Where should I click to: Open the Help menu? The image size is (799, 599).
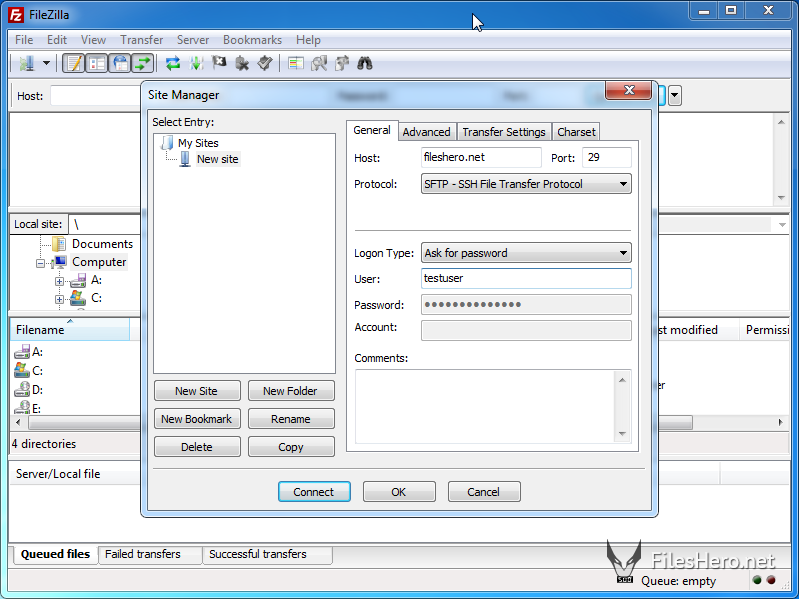(308, 40)
